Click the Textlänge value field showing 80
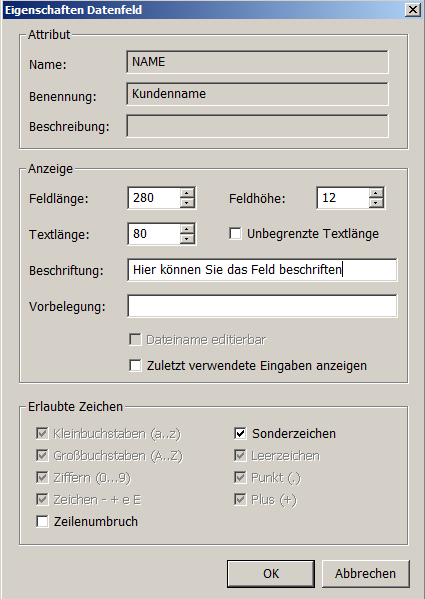This screenshot has width=425, height=599. [x=154, y=234]
